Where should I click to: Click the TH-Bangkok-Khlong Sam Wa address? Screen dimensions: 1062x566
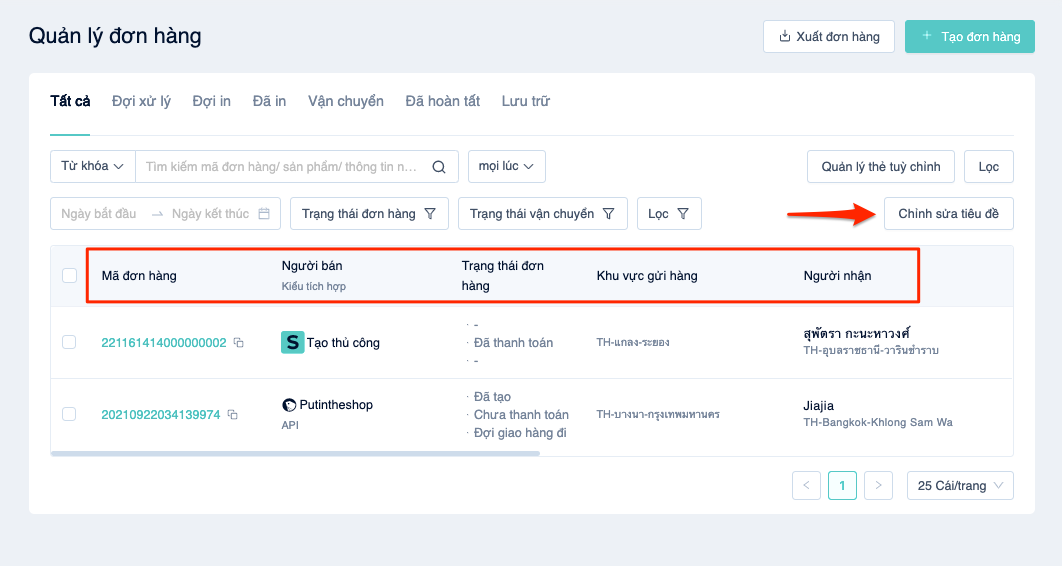click(878, 422)
